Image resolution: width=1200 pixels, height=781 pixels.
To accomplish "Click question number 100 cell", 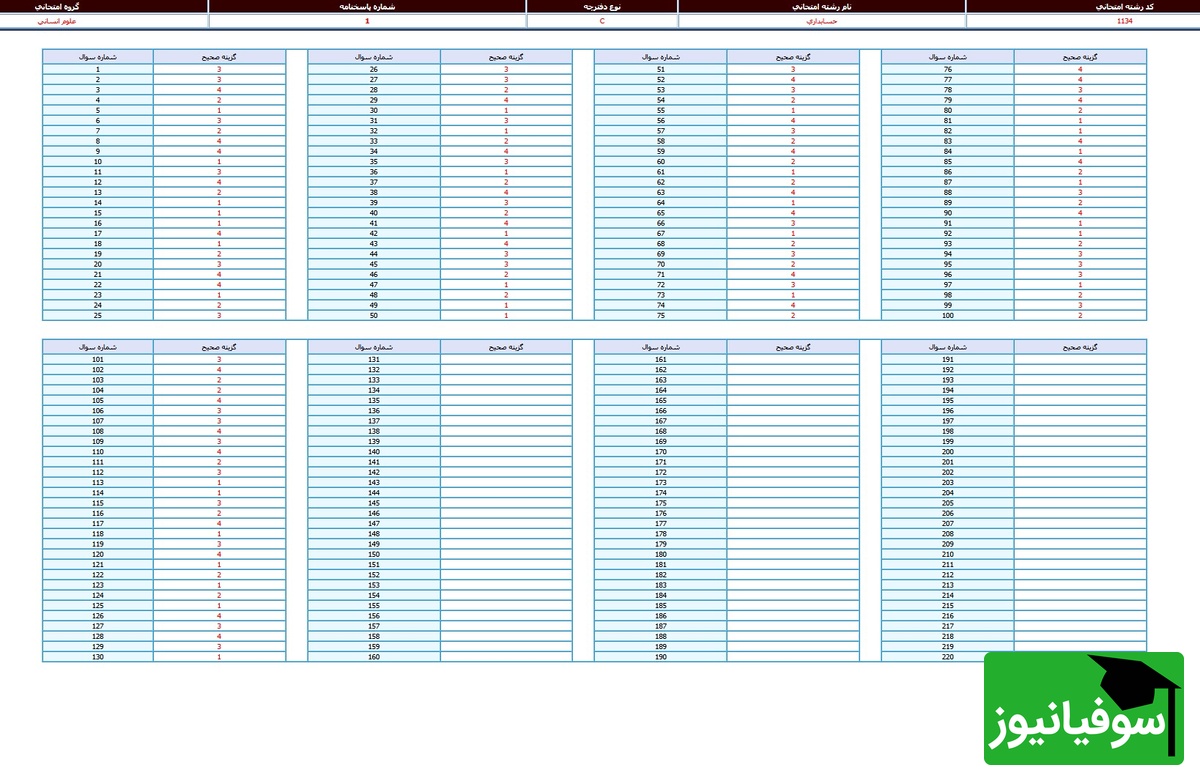I will click(x=948, y=315).
